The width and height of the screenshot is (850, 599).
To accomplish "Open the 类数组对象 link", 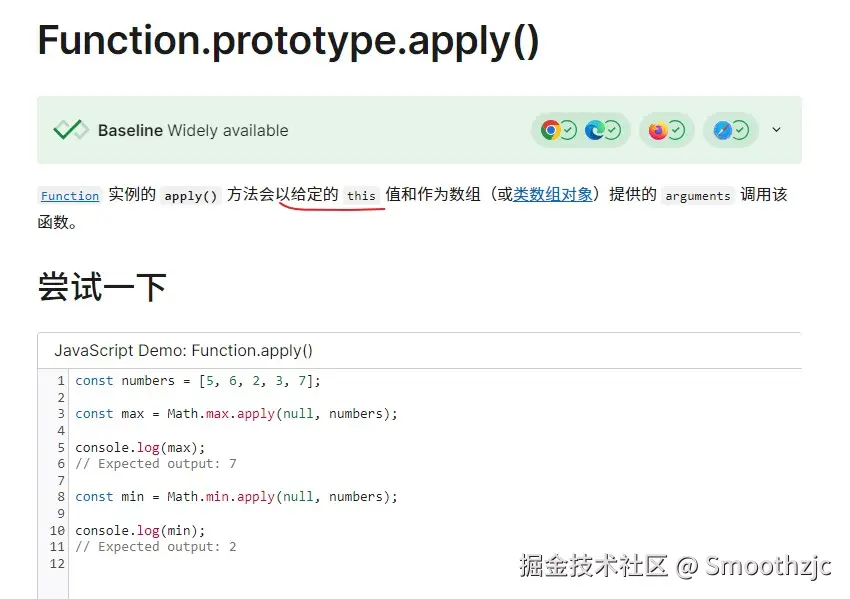I will tap(553, 195).
